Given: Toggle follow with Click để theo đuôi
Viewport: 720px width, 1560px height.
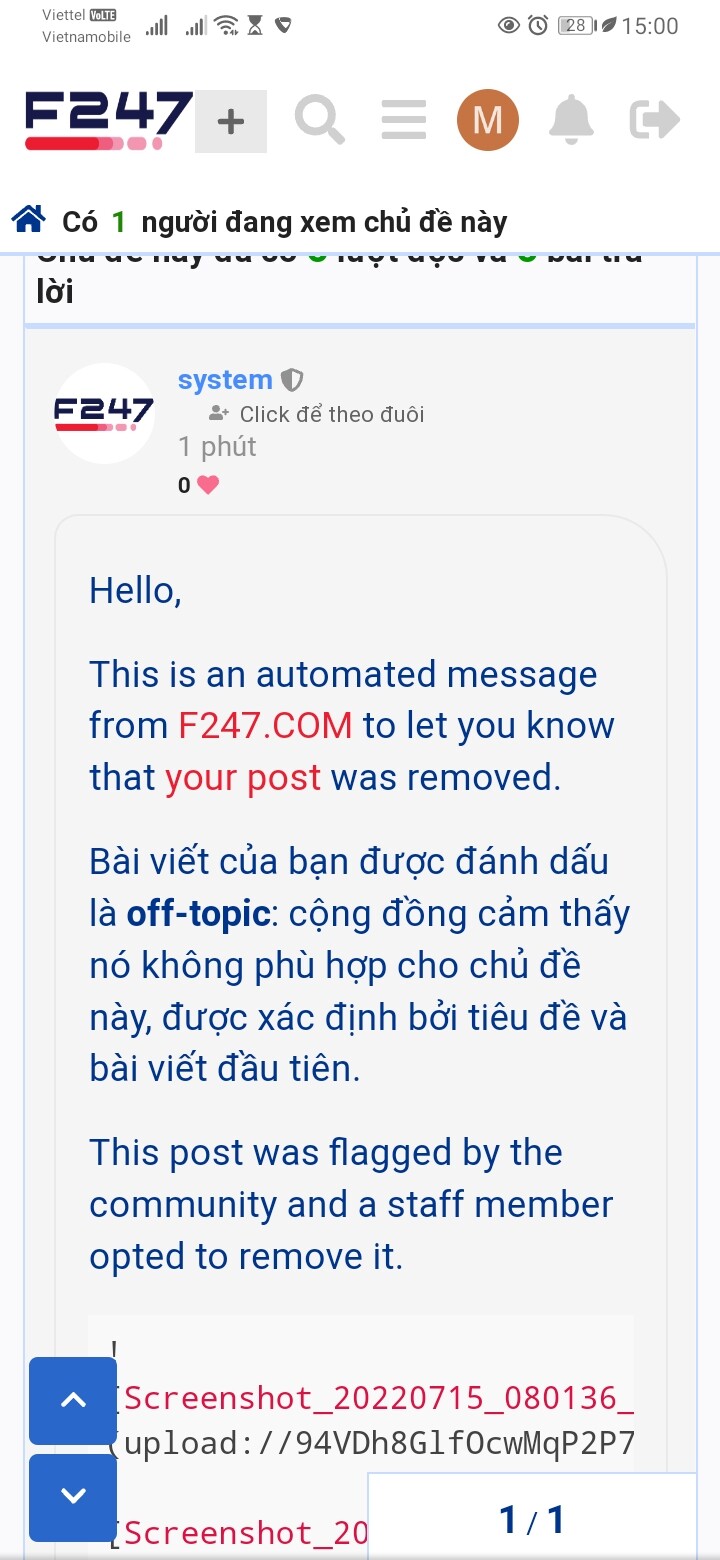Looking at the screenshot, I should pyautogui.click(x=317, y=414).
